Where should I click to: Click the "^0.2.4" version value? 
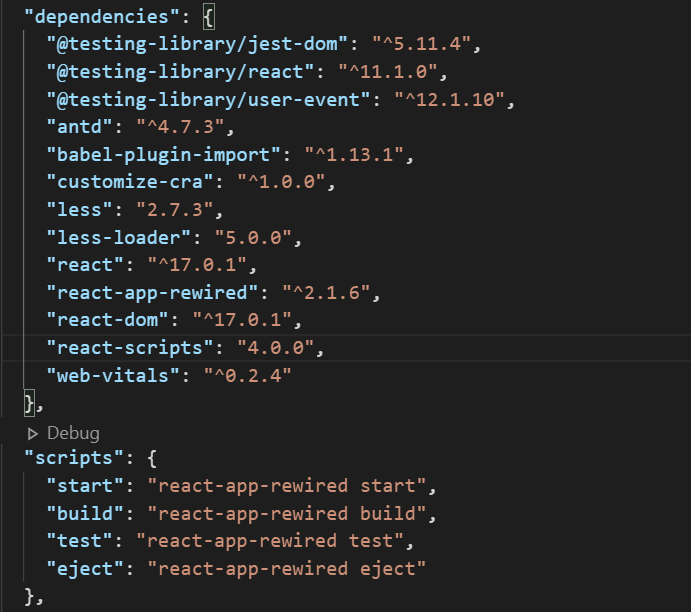[x=247, y=376]
